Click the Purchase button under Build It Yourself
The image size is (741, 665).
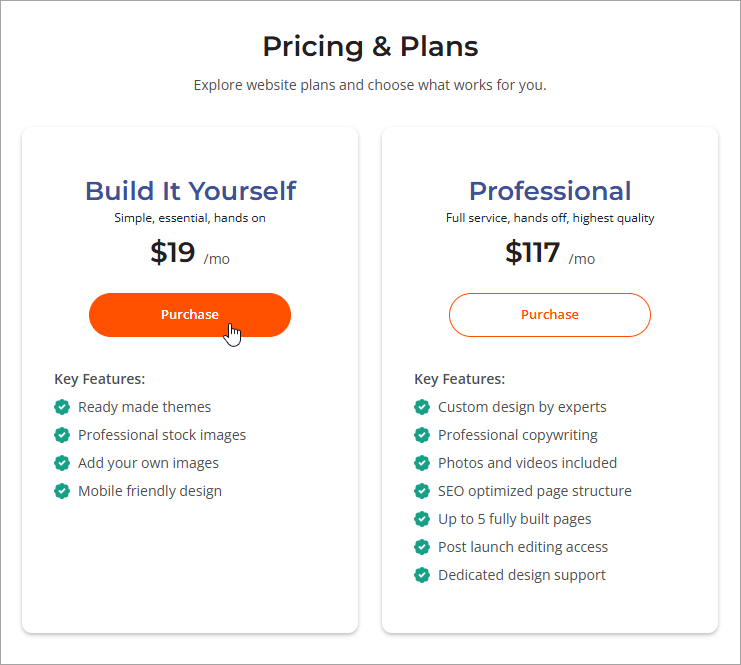(x=190, y=314)
